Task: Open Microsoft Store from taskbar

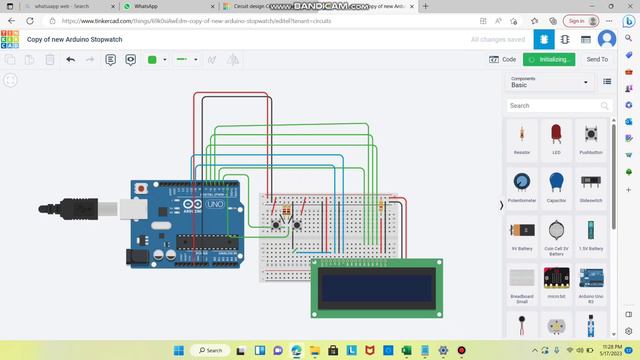Action: click(x=333, y=350)
